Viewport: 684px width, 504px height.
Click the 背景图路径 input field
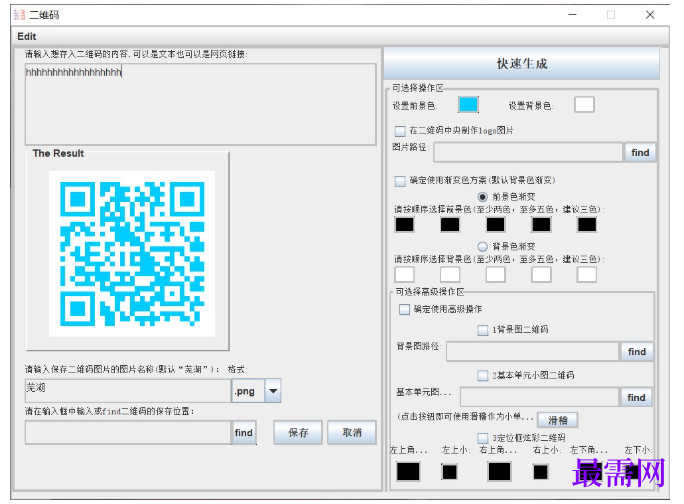(x=532, y=351)
